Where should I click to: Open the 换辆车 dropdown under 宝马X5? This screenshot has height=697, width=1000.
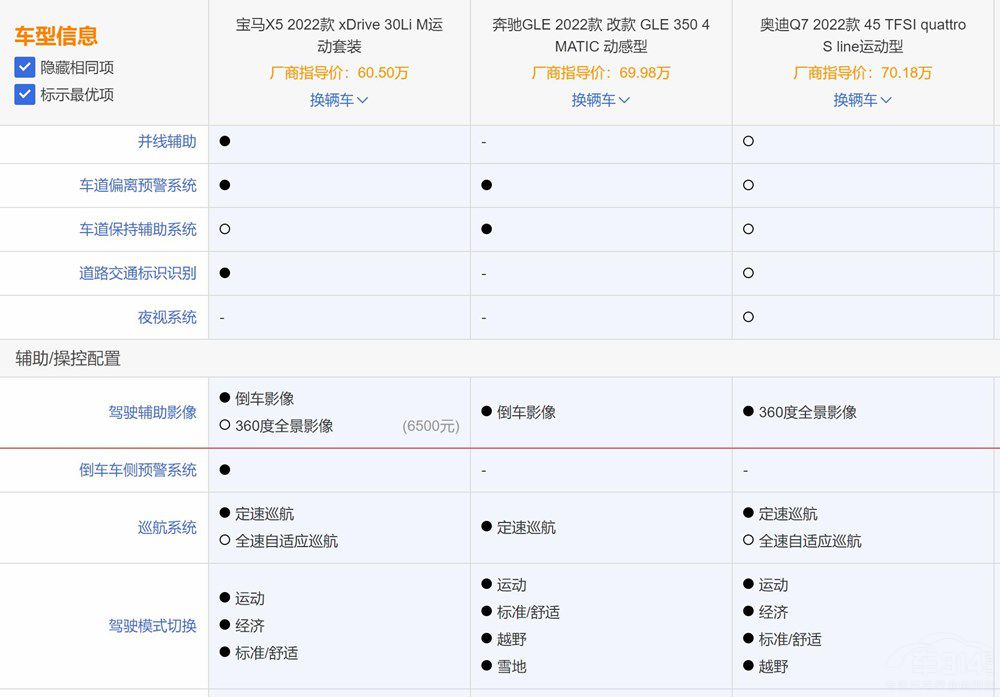click(x=333, y=99)
